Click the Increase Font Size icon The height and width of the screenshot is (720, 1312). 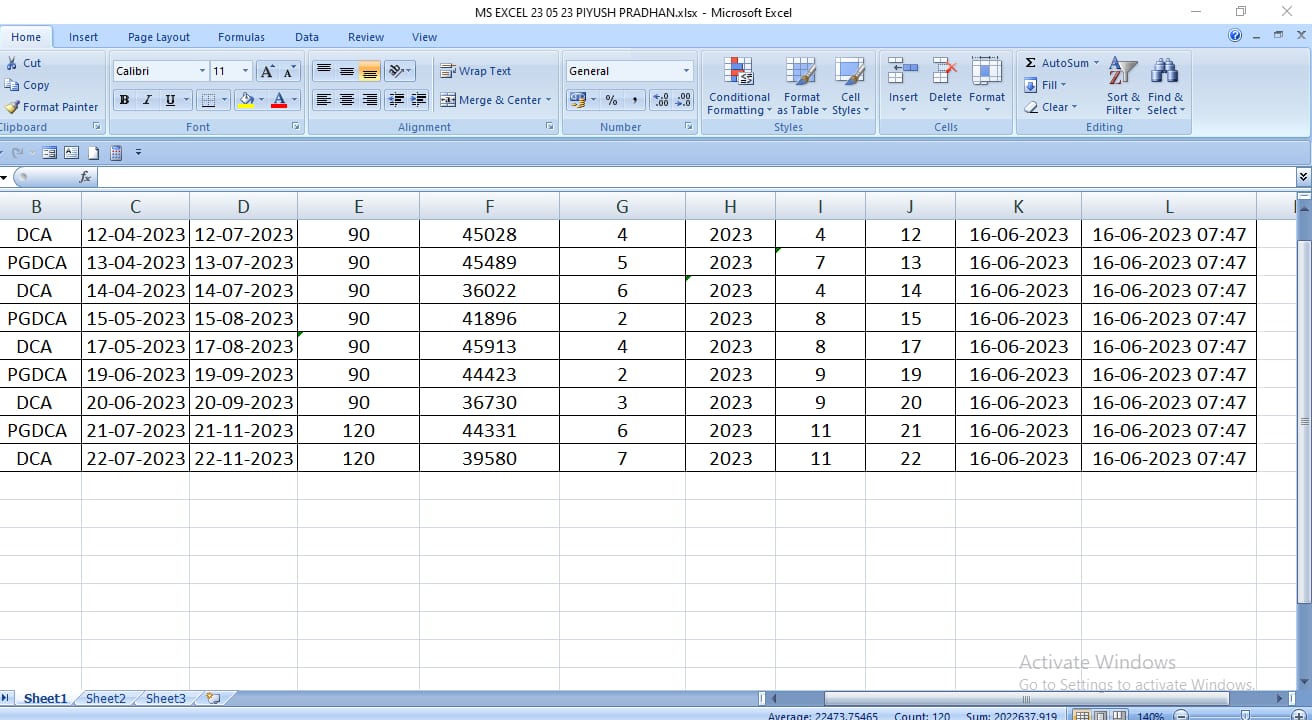[267, 71]
